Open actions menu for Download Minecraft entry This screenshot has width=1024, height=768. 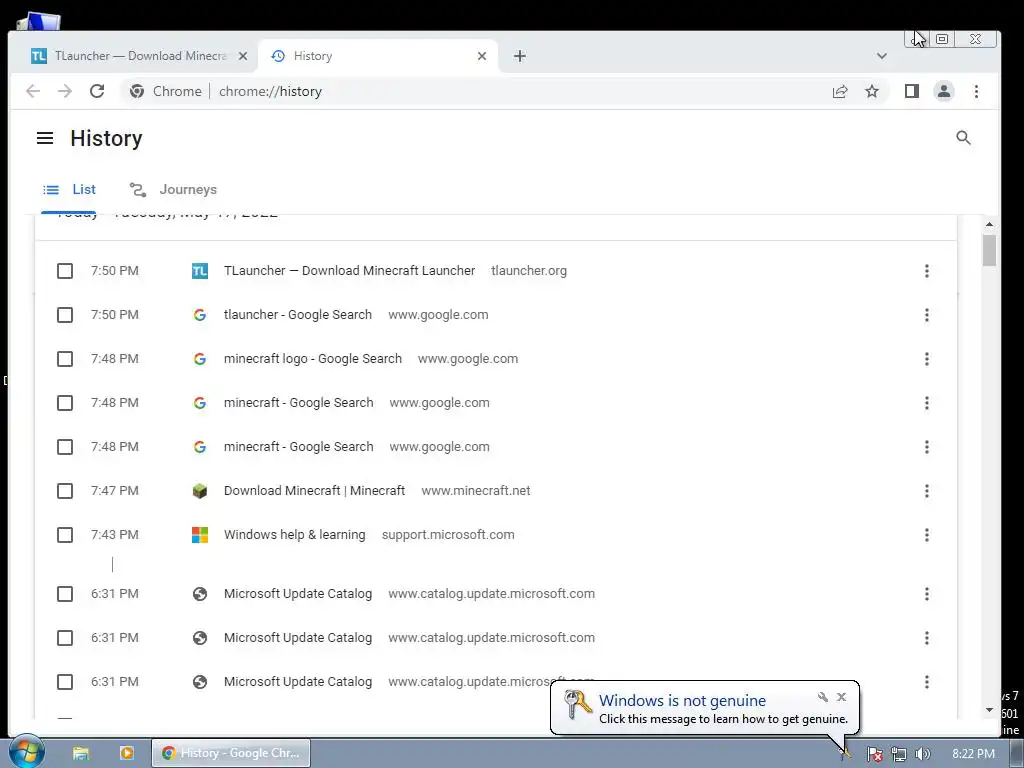coord(927,491)
